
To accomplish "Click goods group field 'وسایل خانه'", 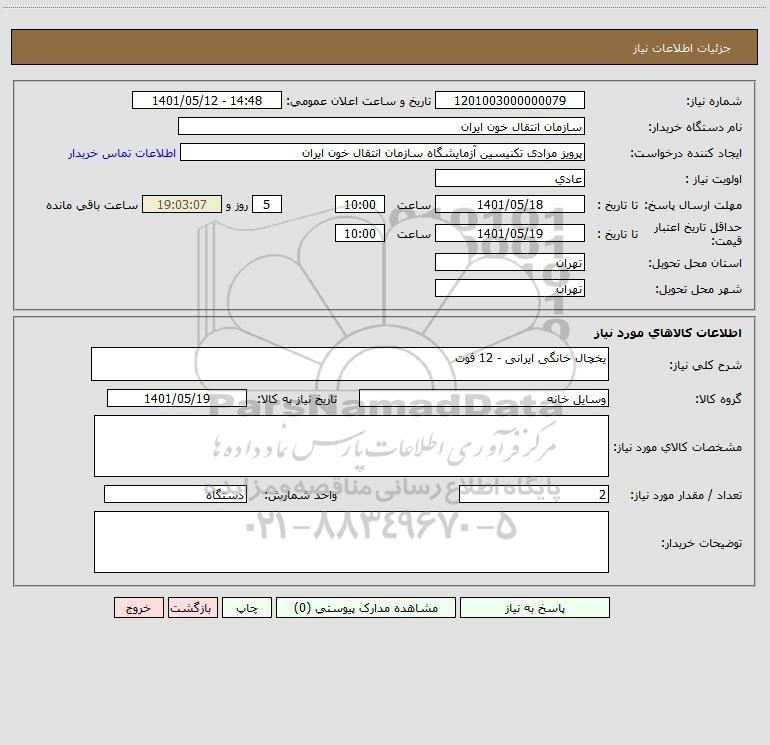I will tap(484, 398).
